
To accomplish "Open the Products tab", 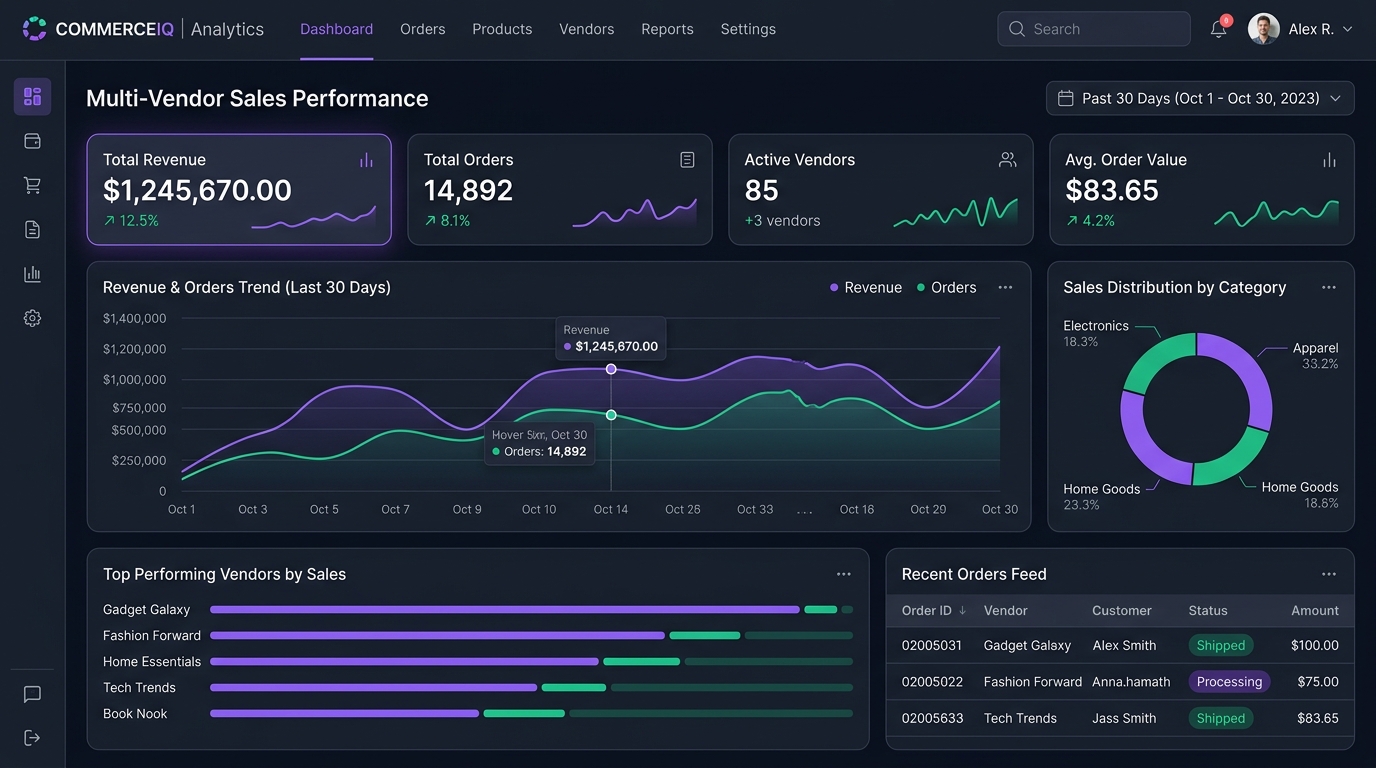I will click(x=502, y=29).
